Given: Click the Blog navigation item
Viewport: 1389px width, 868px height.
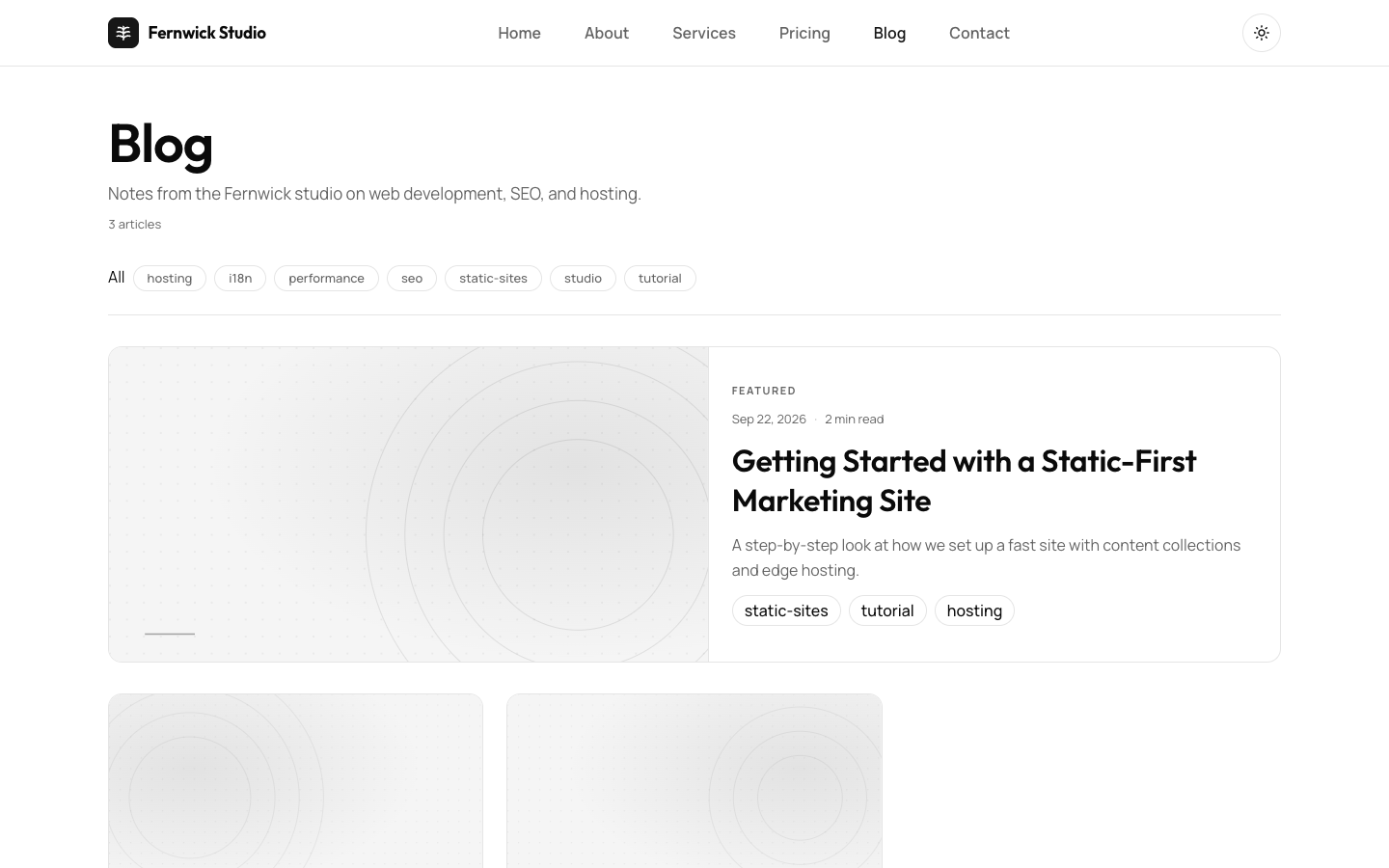Looking at the screenshot, I should (x=889, y=33).
